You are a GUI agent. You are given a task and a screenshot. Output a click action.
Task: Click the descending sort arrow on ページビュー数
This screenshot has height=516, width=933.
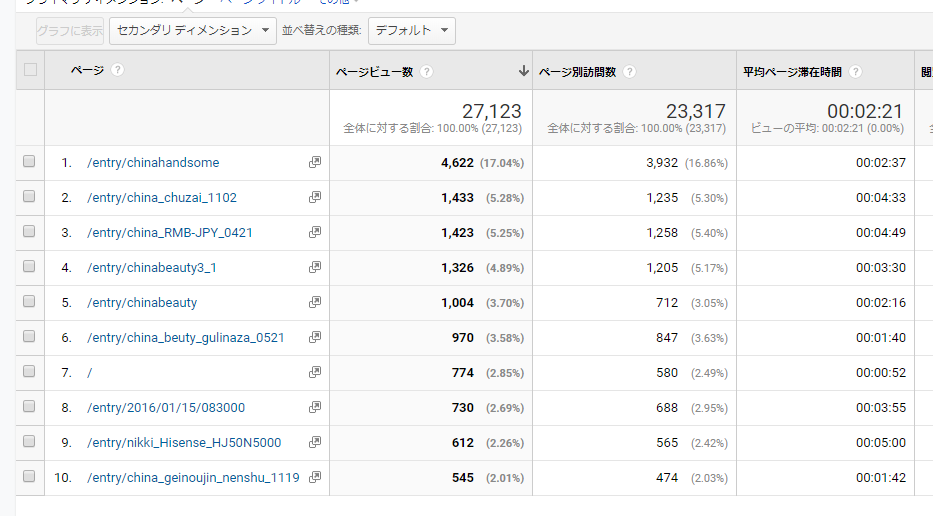pyautogui.click(x=524, y=71)
